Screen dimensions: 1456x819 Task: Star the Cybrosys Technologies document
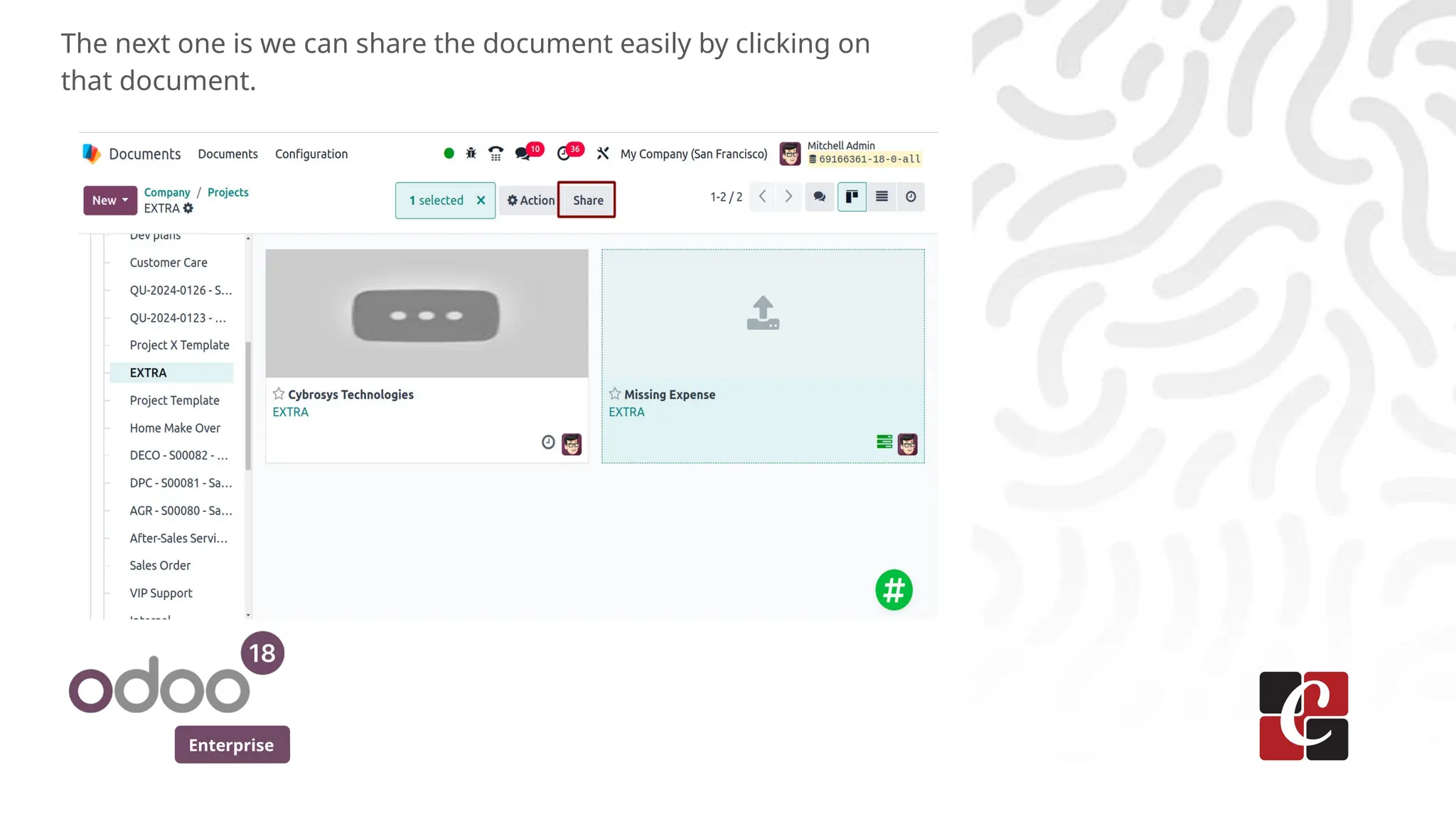tap(279, 394)
